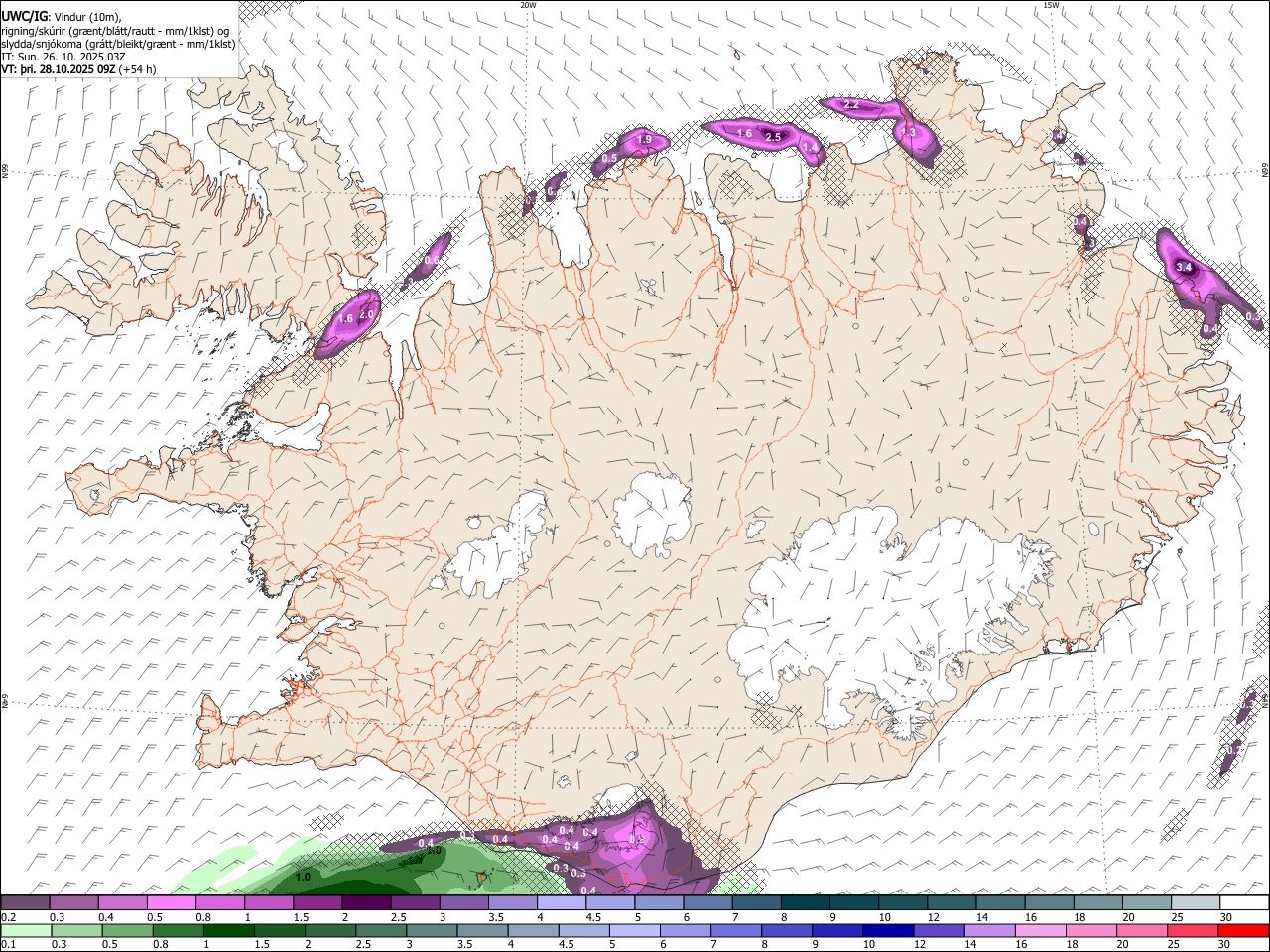Select the 'IT: Sun. 26. 10. 2025 03Z' line
1270x952 pixels.
63,57
